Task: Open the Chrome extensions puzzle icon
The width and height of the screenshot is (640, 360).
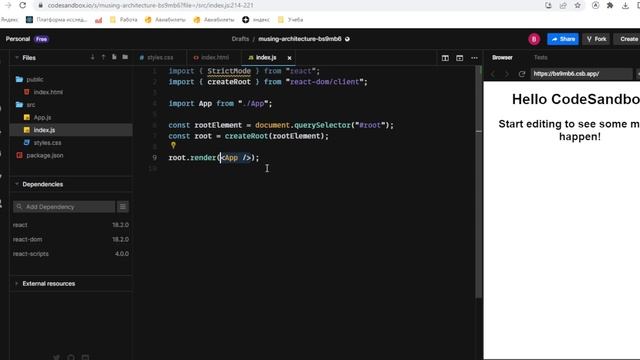Action: click(x=610, y=5)
